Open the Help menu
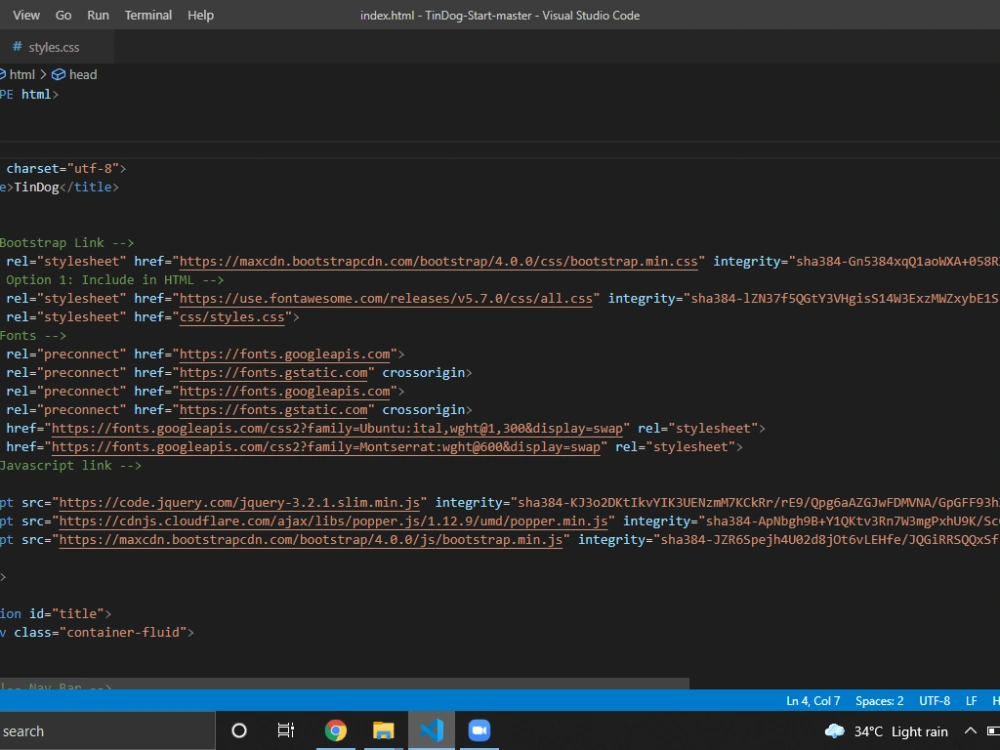This screenshot has height=750, width=1000. coord(200,15)
